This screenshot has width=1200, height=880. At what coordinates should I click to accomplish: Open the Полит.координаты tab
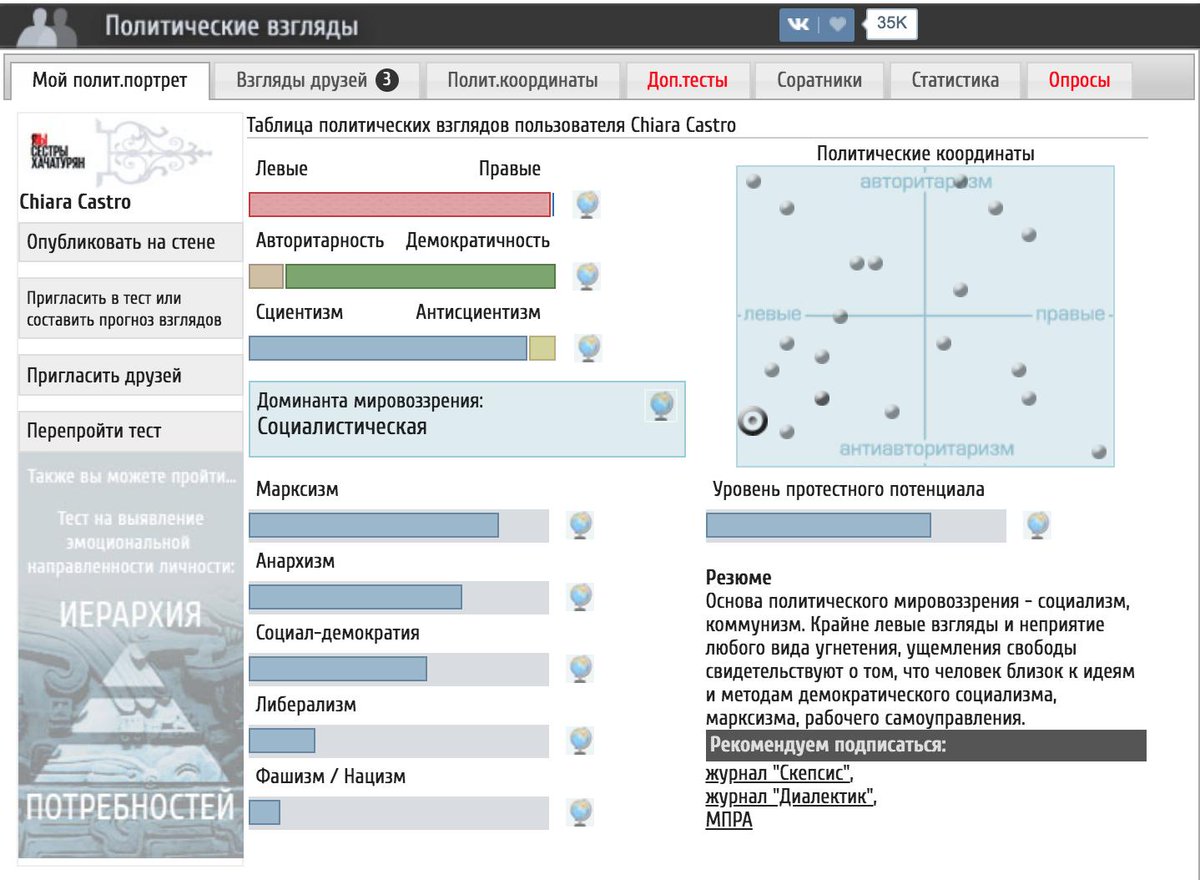pyautogui.click(x=522, y=81)
